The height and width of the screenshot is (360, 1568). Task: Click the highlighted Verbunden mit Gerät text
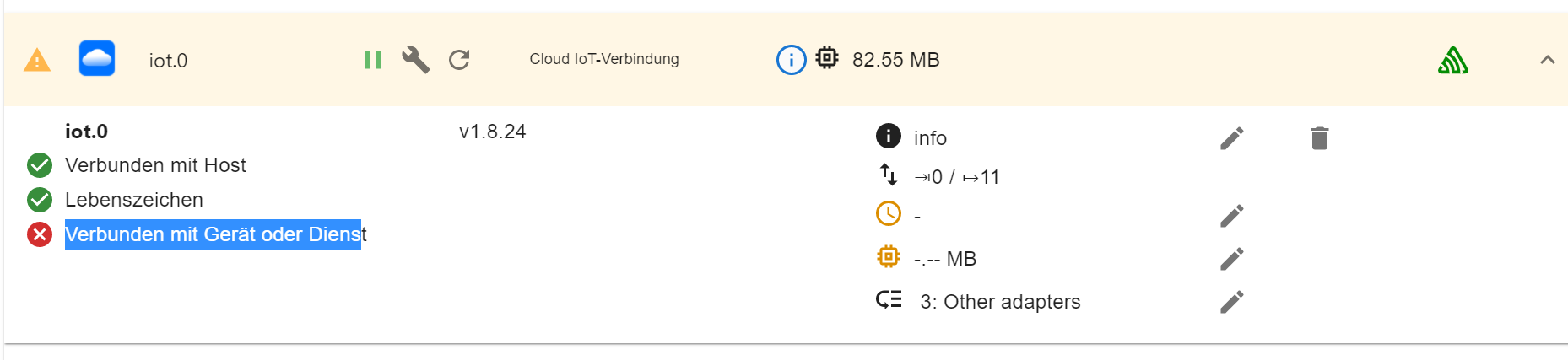pos(213,234)
